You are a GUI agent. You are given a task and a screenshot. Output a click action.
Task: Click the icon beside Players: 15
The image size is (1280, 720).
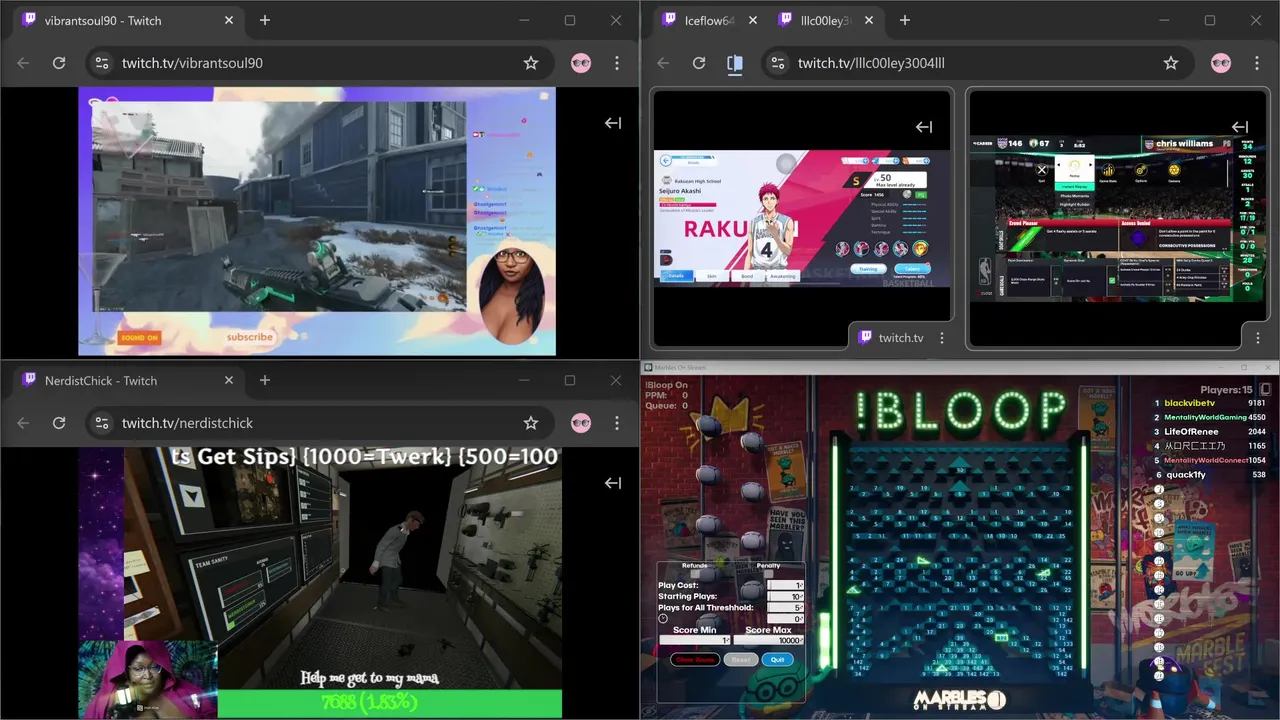1266,389
